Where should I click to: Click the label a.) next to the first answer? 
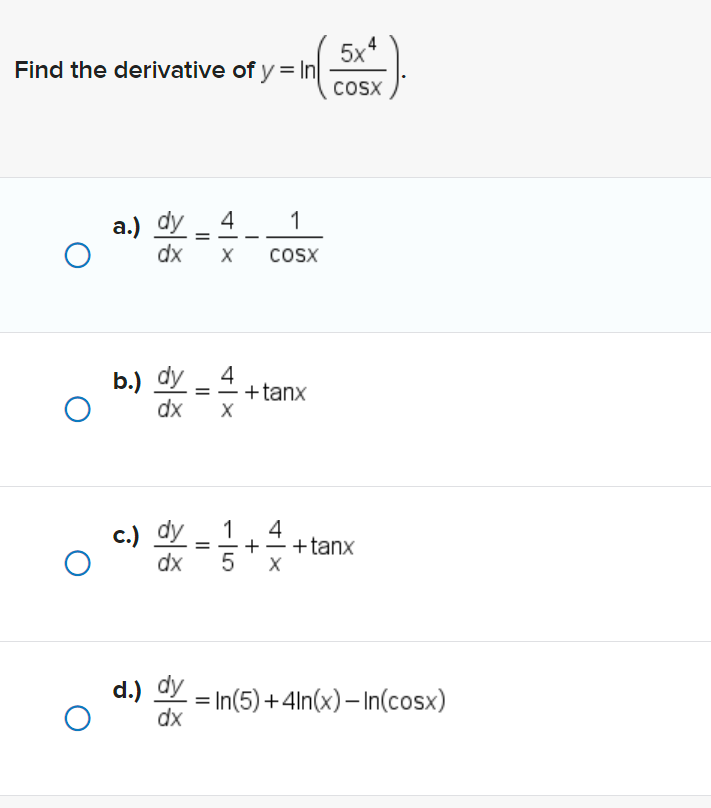126,226
